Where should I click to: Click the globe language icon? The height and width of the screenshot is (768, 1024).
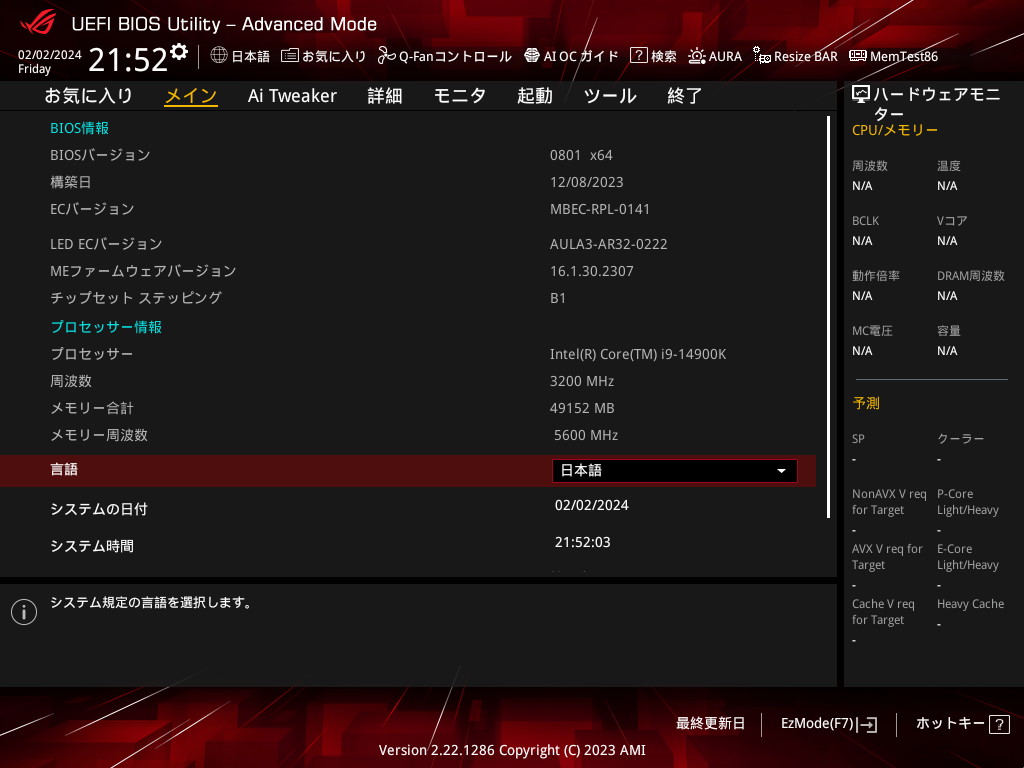[x=219, y=56]
